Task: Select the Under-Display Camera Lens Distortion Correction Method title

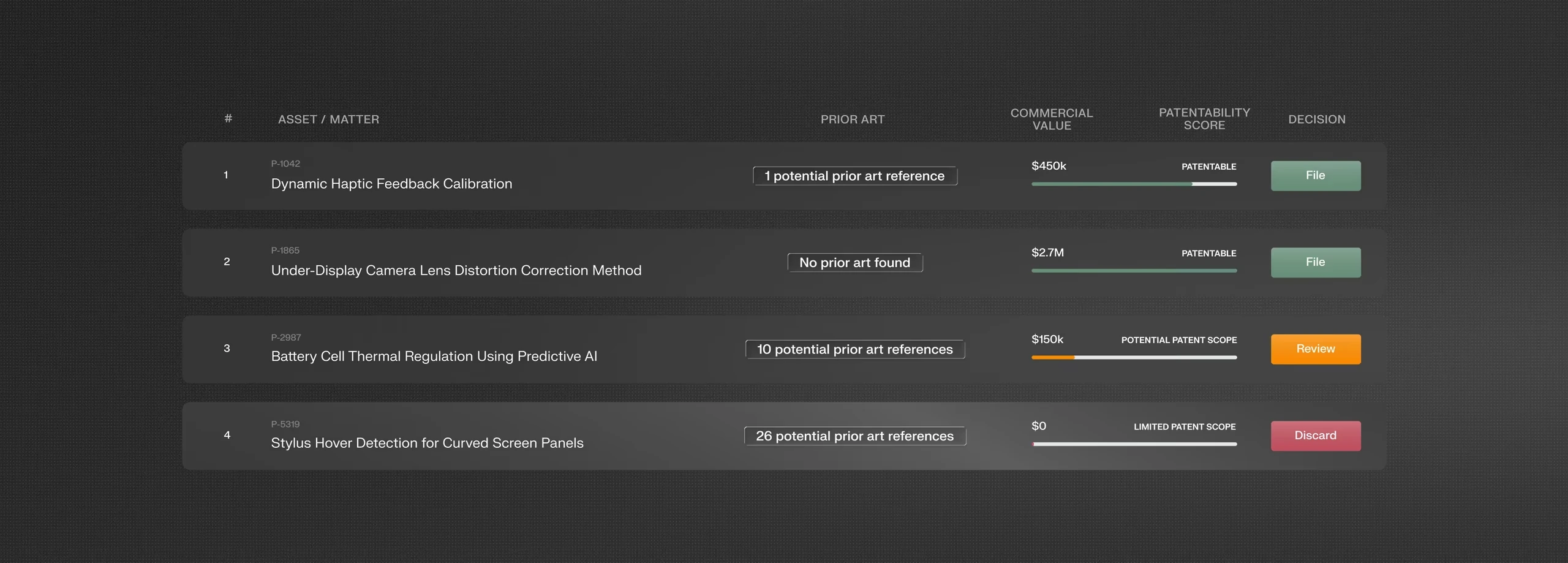Action: pos(456,270)
